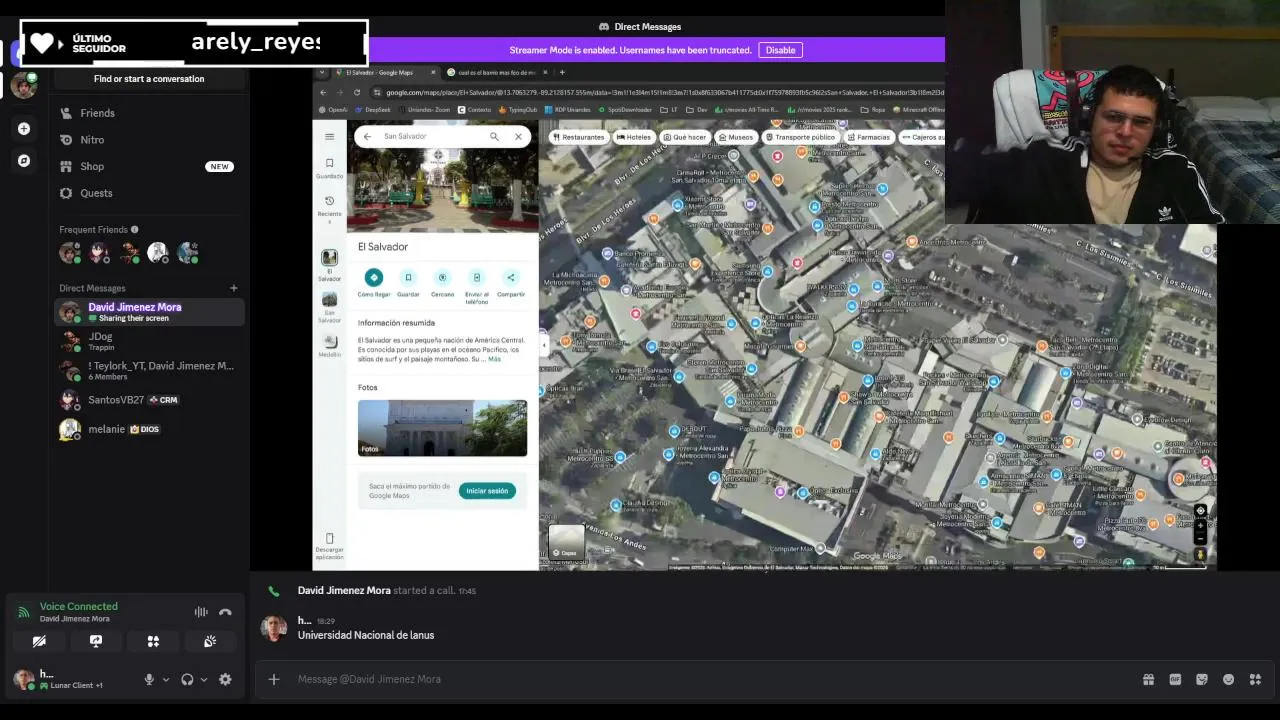Viewport: 1280px width, 720px height.
Task: Mute the microphone
Action: [149, 679]
